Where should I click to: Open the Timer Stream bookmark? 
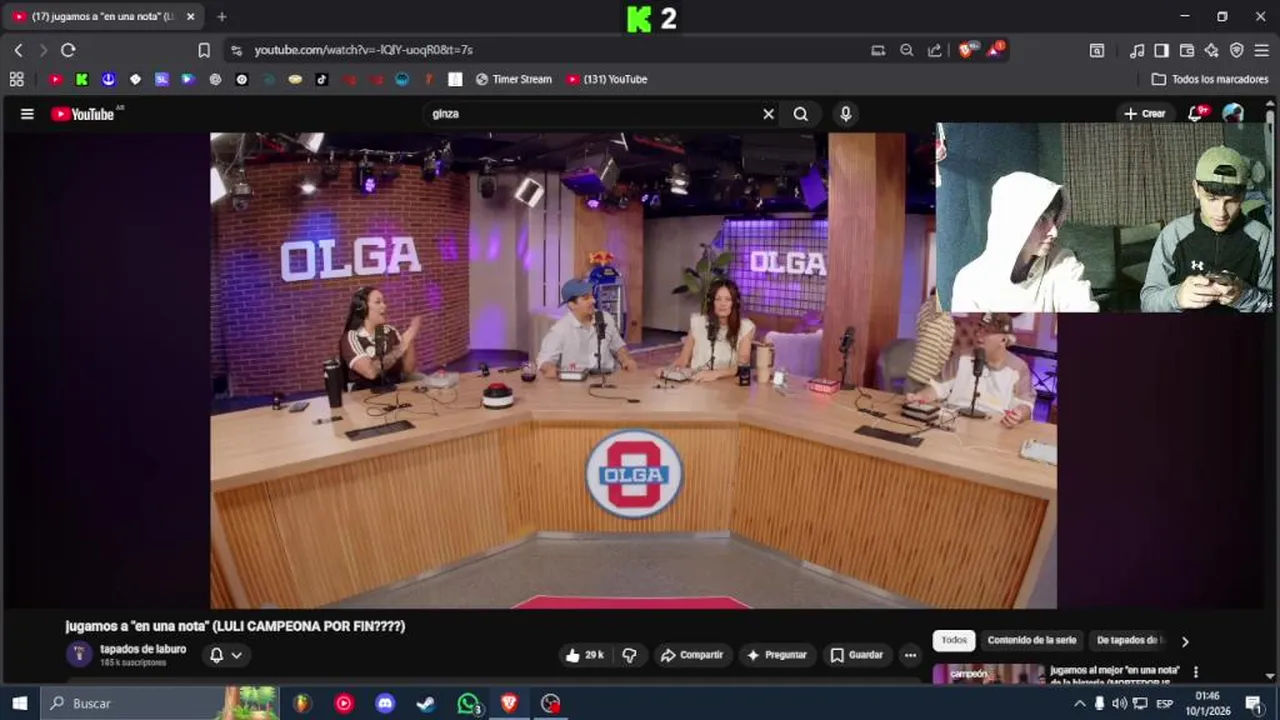point(513,79)
